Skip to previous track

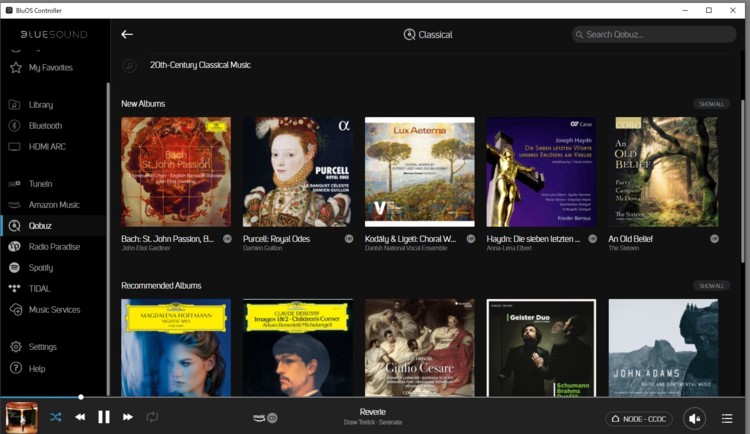pos(80,417)
